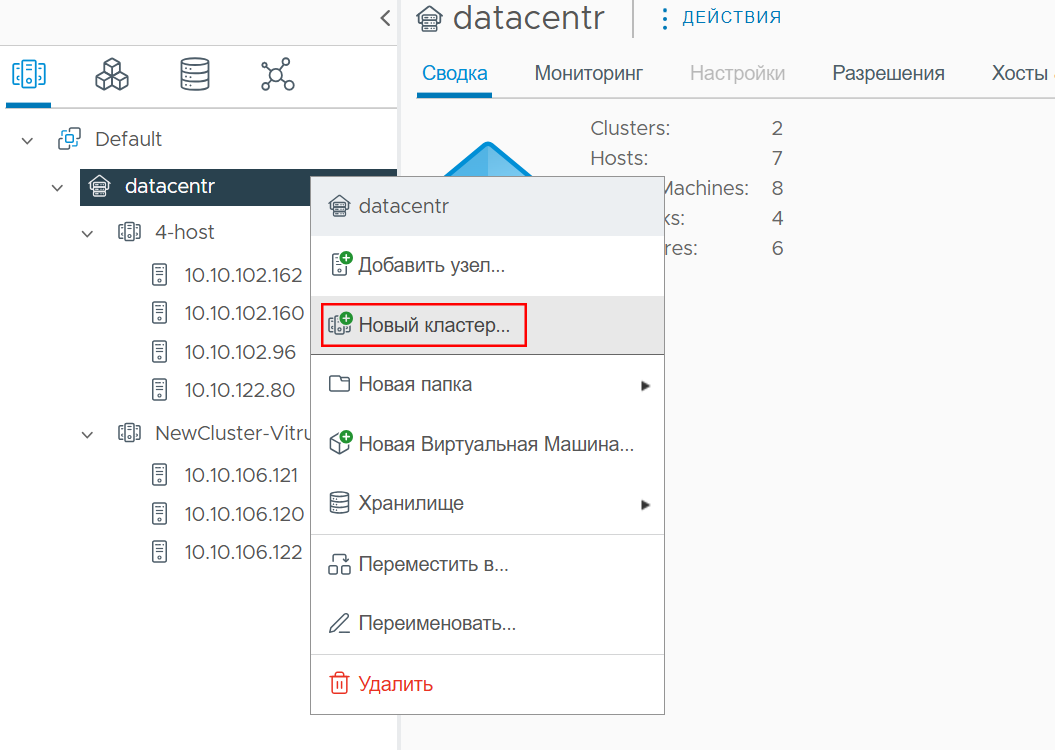Expand the Новая папка submenu arrow
The width and height of the screenshot is (1055, 750).
pyautogui.click(x=645, y=385)
